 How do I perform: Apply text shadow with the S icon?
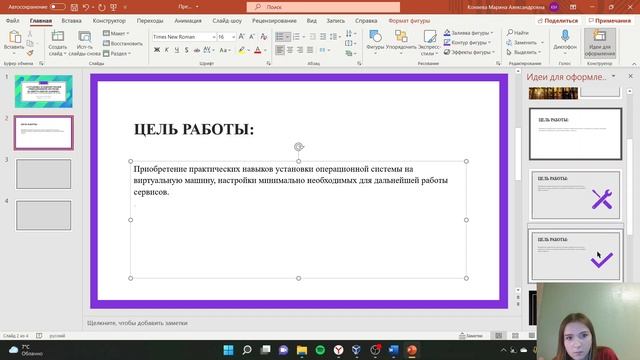coord(187,50)
